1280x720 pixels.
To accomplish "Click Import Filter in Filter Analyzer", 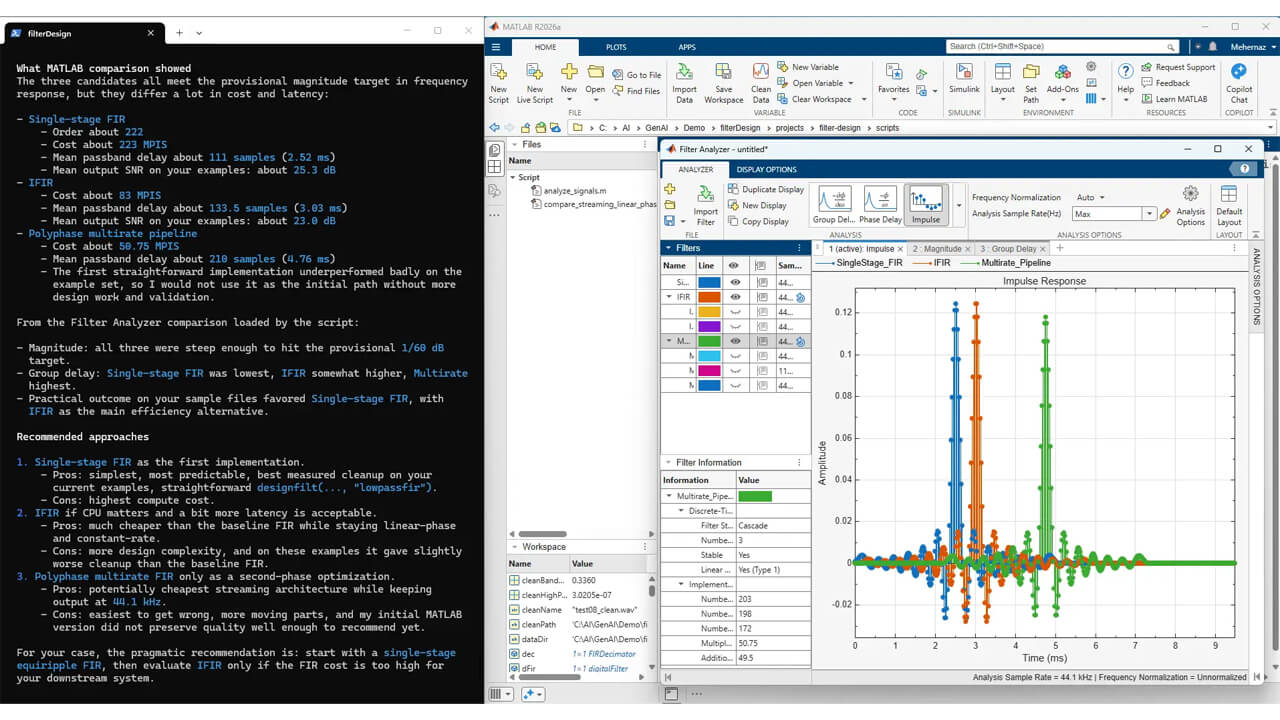I will coord(705,205).
